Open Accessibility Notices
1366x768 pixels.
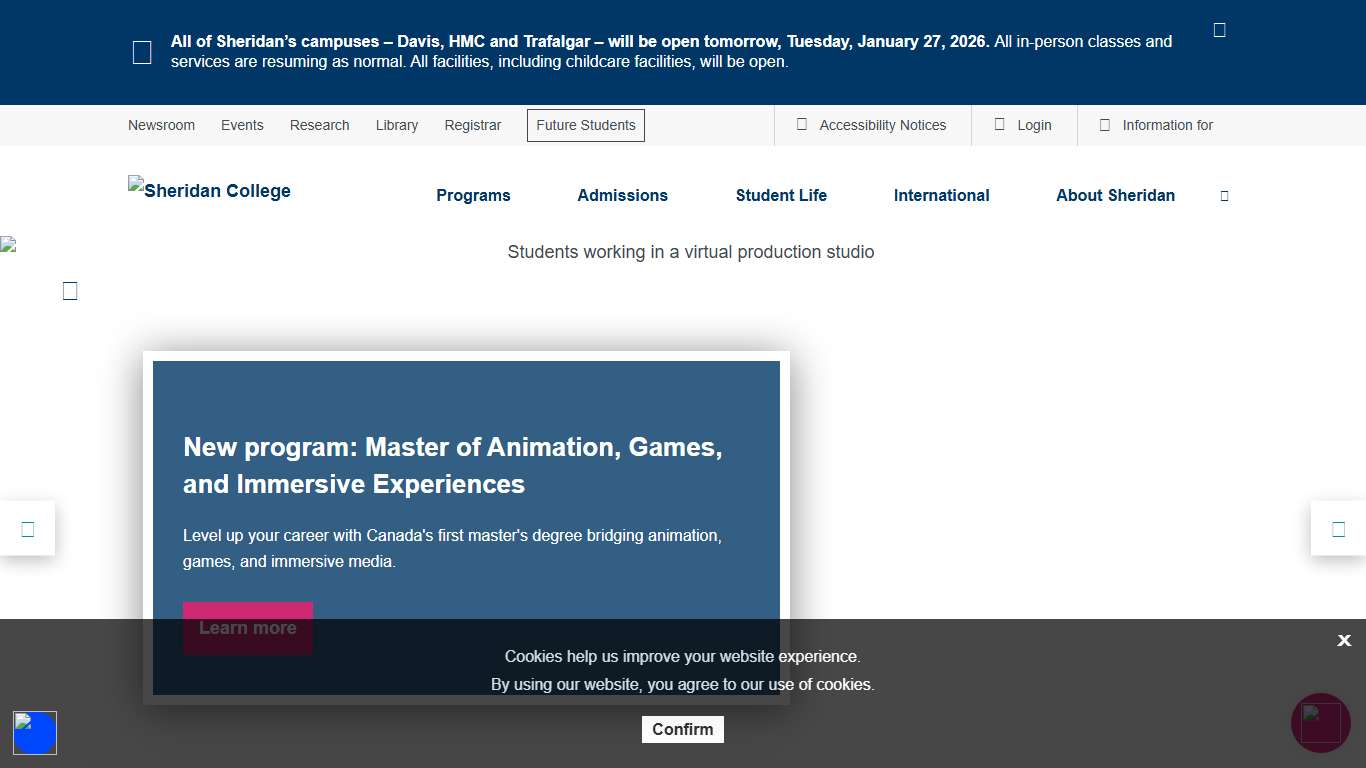coord(872,125)
